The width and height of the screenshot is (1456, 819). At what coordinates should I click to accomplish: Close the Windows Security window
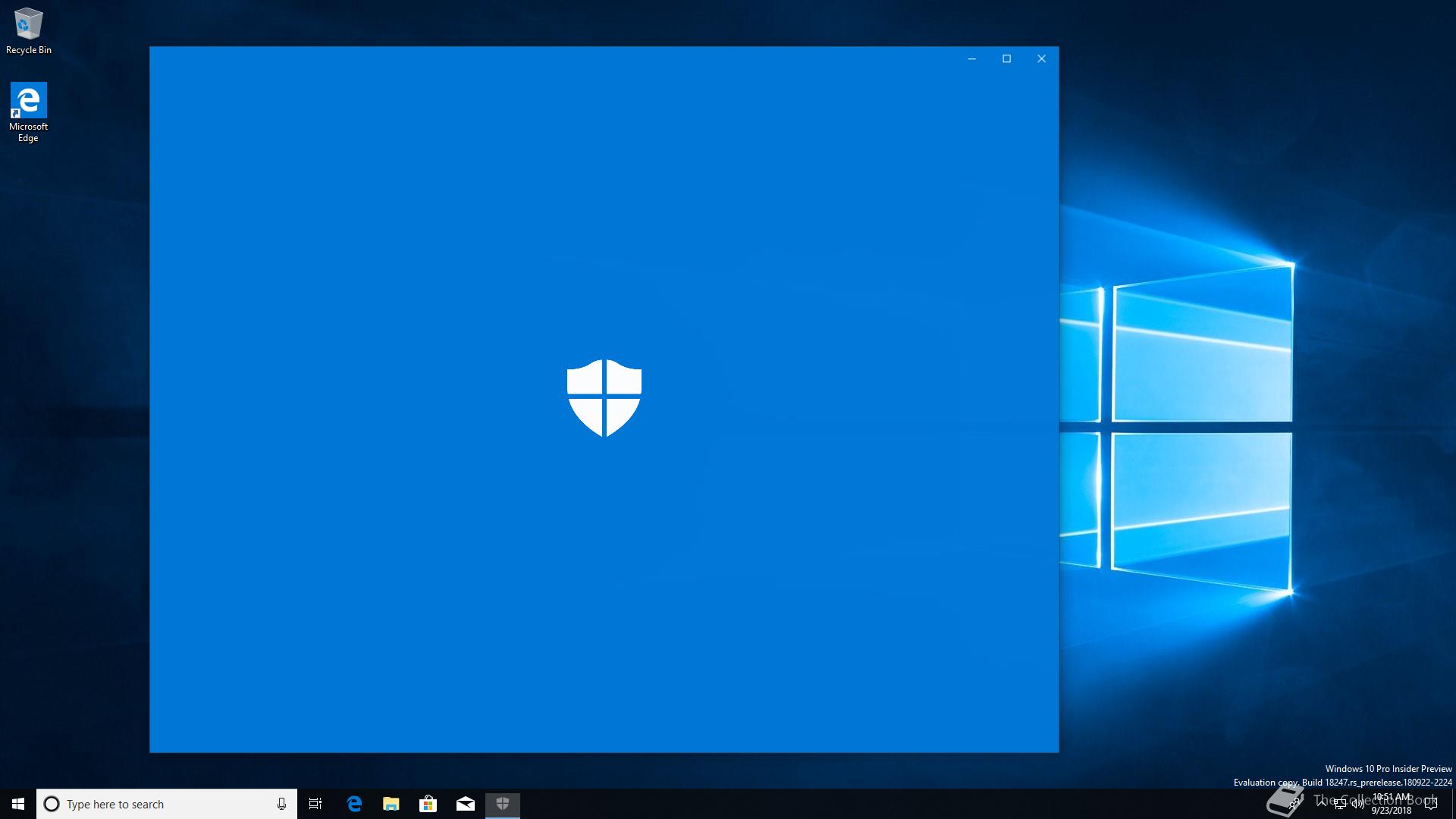pos(1041,59)
